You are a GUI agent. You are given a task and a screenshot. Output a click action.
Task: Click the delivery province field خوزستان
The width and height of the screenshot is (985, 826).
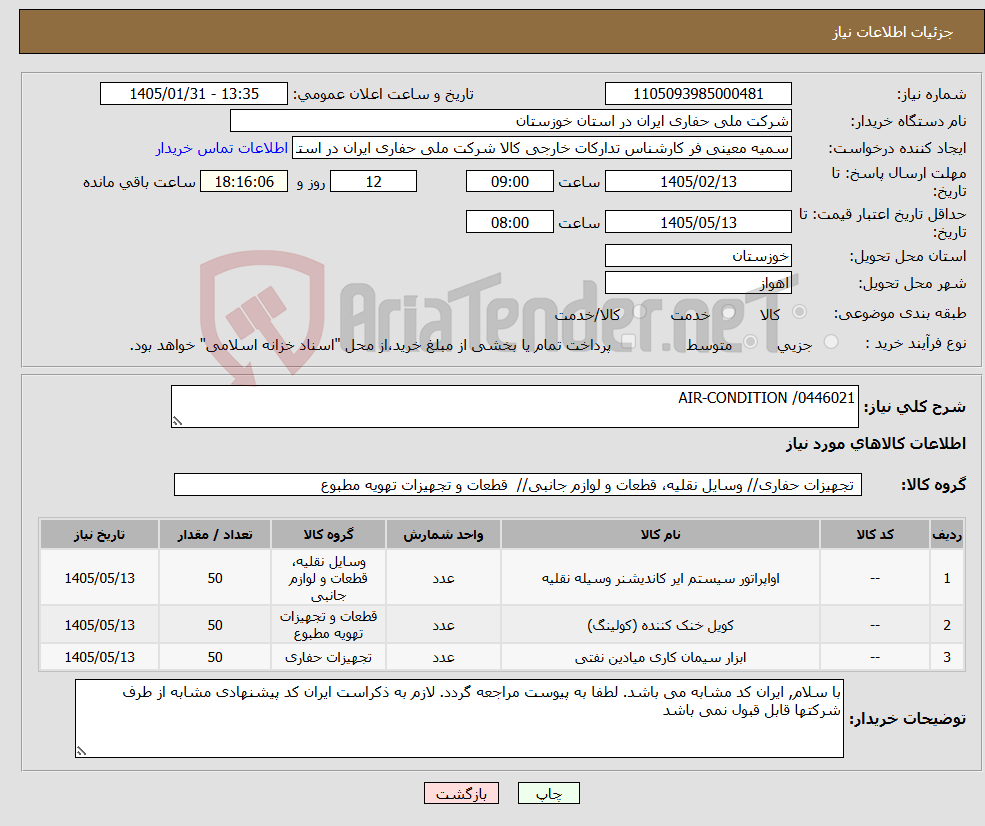point(698,256)
